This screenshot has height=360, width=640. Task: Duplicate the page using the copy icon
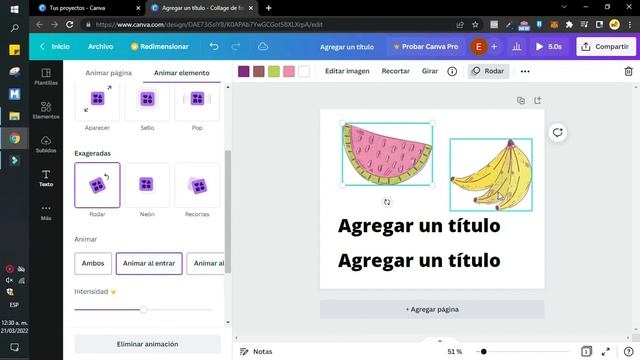pos(521,100)
